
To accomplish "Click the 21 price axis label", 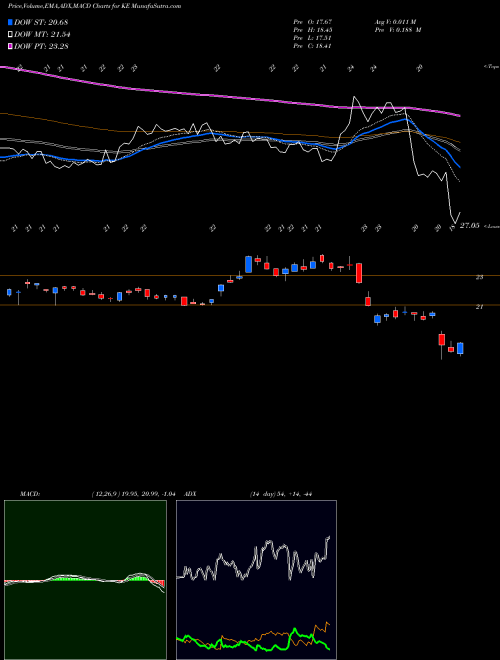I will pyautogui.click(x=479, y=307).
